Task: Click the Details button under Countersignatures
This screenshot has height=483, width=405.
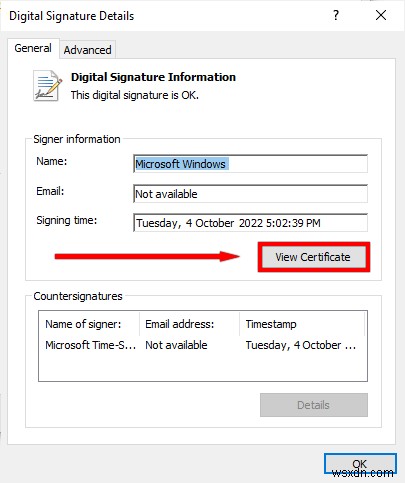Action: [x=314, y=405]
